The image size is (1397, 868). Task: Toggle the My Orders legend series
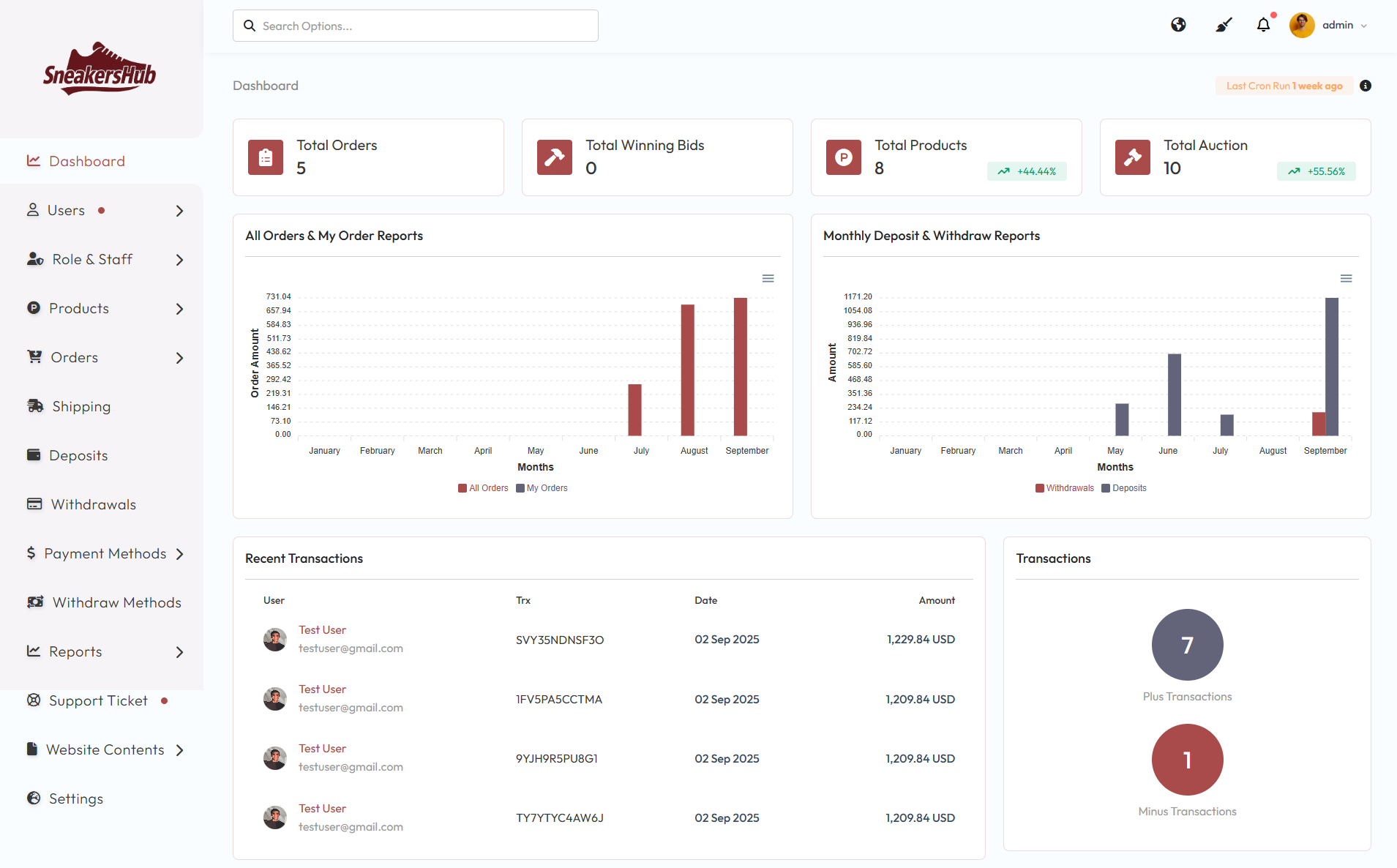(547, 488)
